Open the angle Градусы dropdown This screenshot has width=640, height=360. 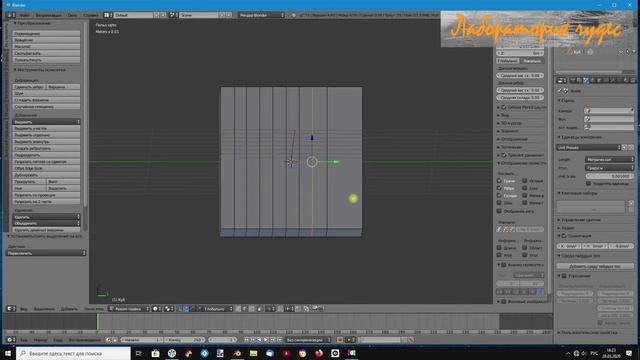pyautogui.click(x=610, y=168)
